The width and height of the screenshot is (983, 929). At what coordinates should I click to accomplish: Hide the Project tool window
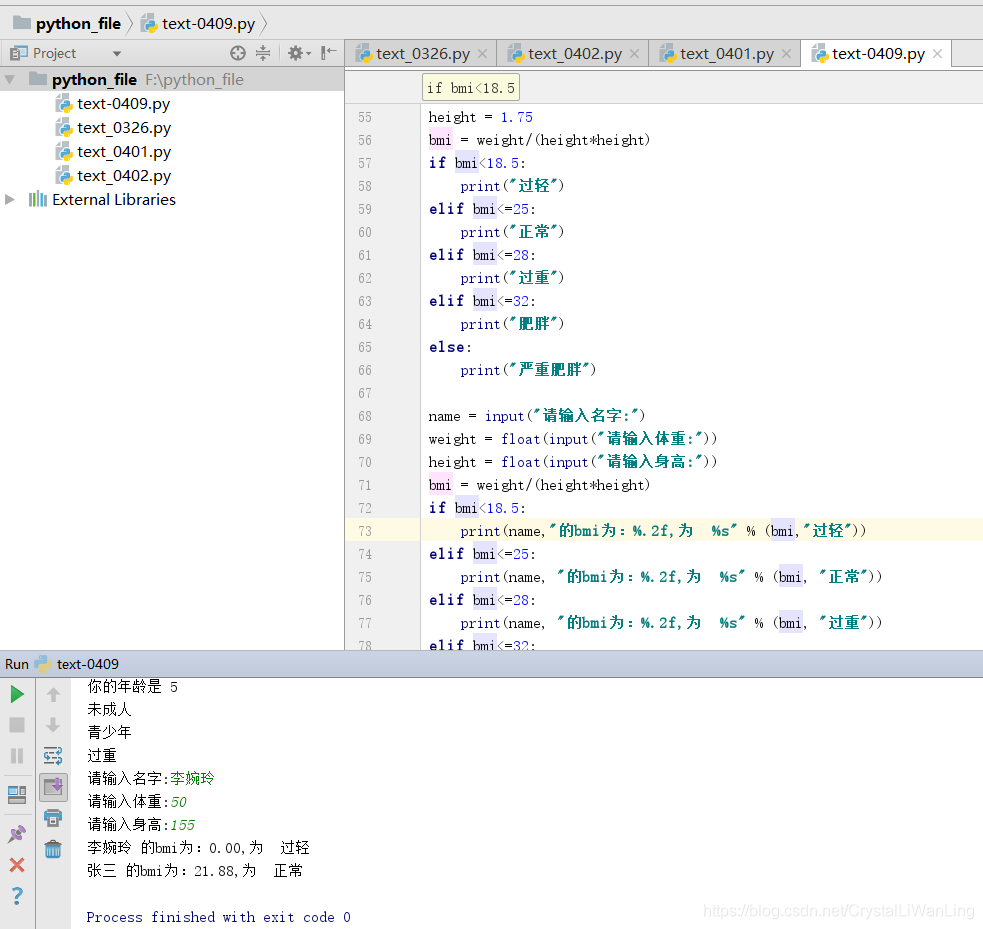[x=329, y=53]
